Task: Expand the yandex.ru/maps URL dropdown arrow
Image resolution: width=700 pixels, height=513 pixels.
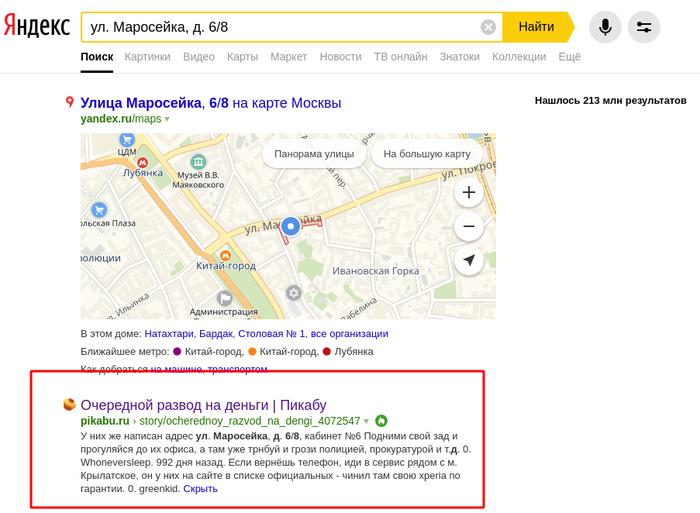Action: click(167, 119)
